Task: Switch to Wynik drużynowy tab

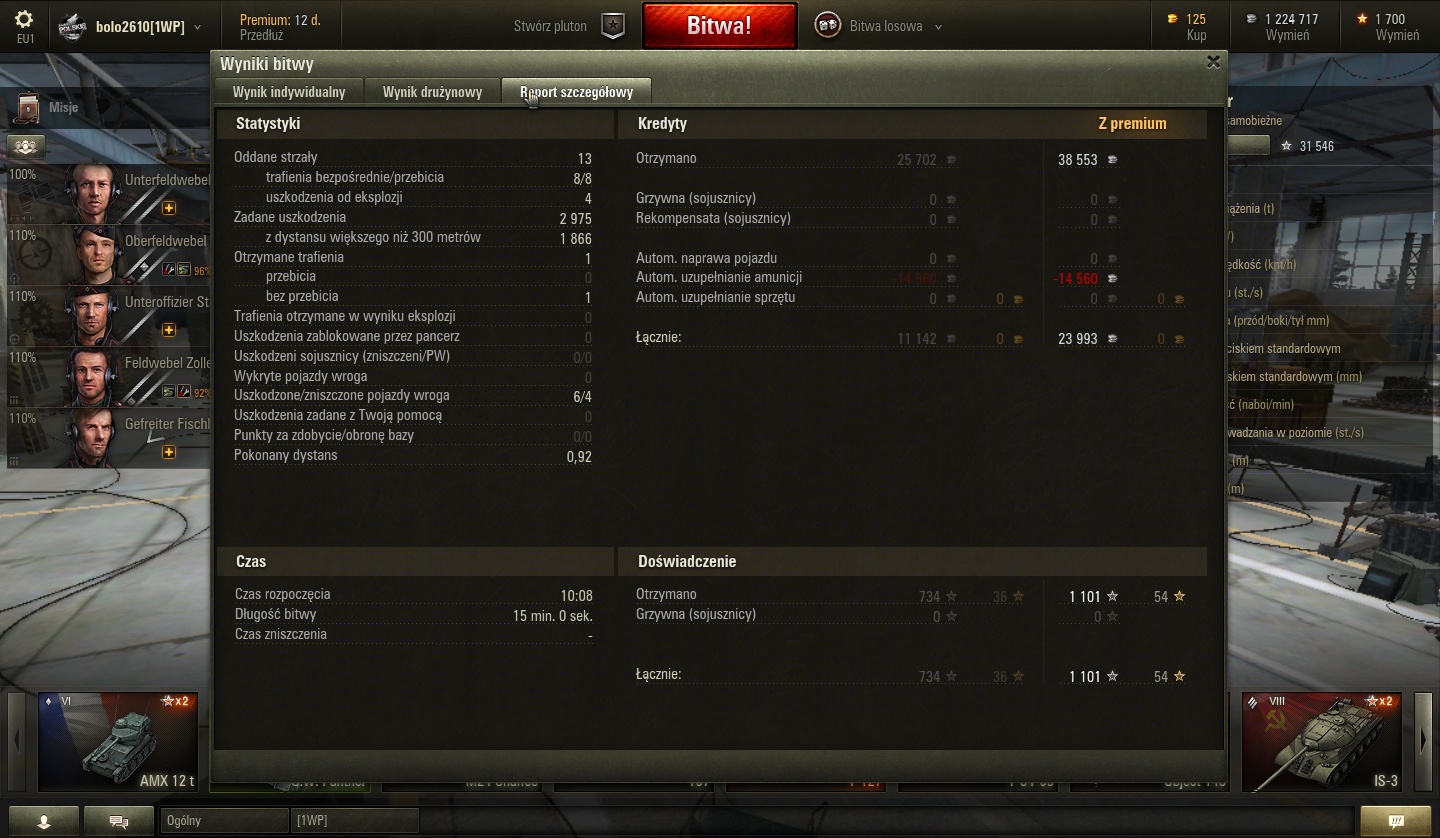Action: click(432, 92)
